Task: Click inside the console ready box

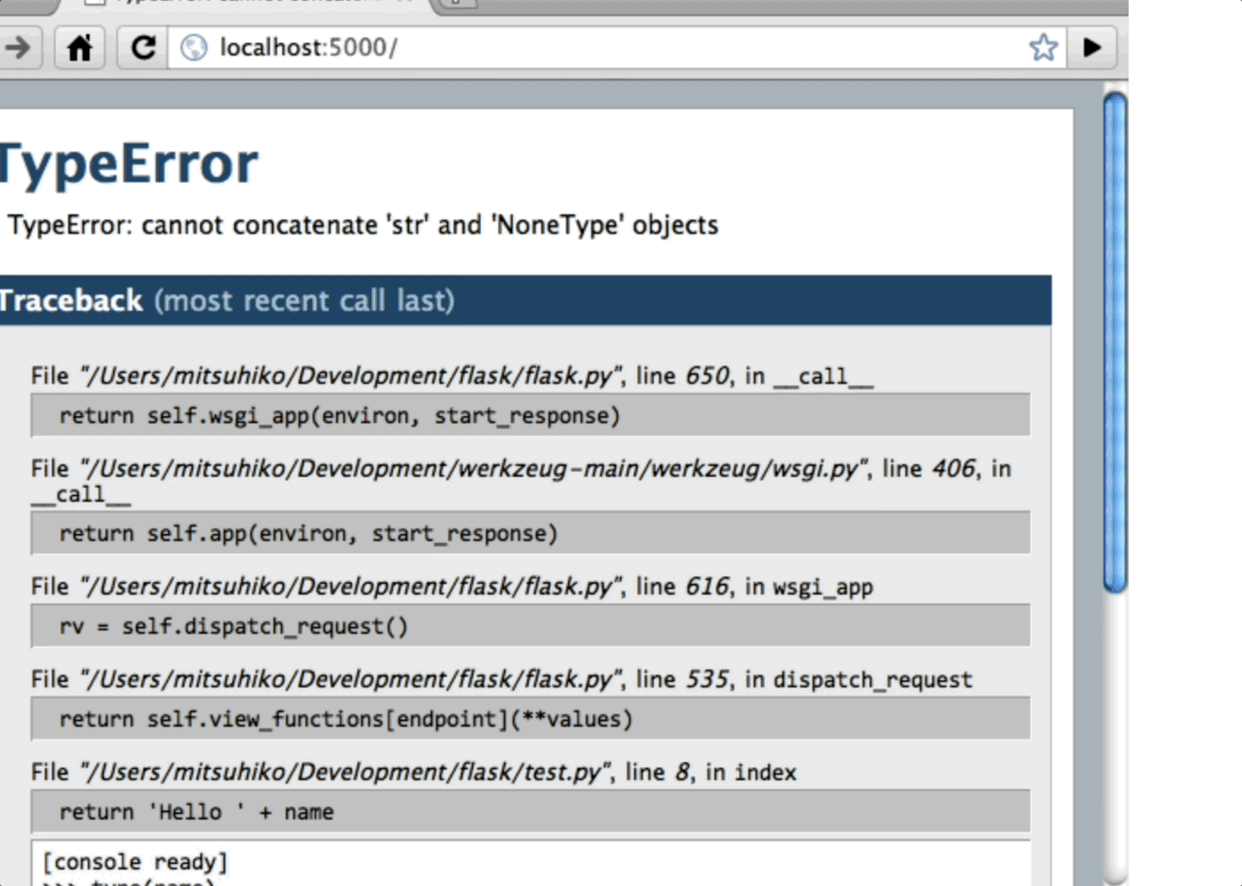Action: tap(530, 863)
